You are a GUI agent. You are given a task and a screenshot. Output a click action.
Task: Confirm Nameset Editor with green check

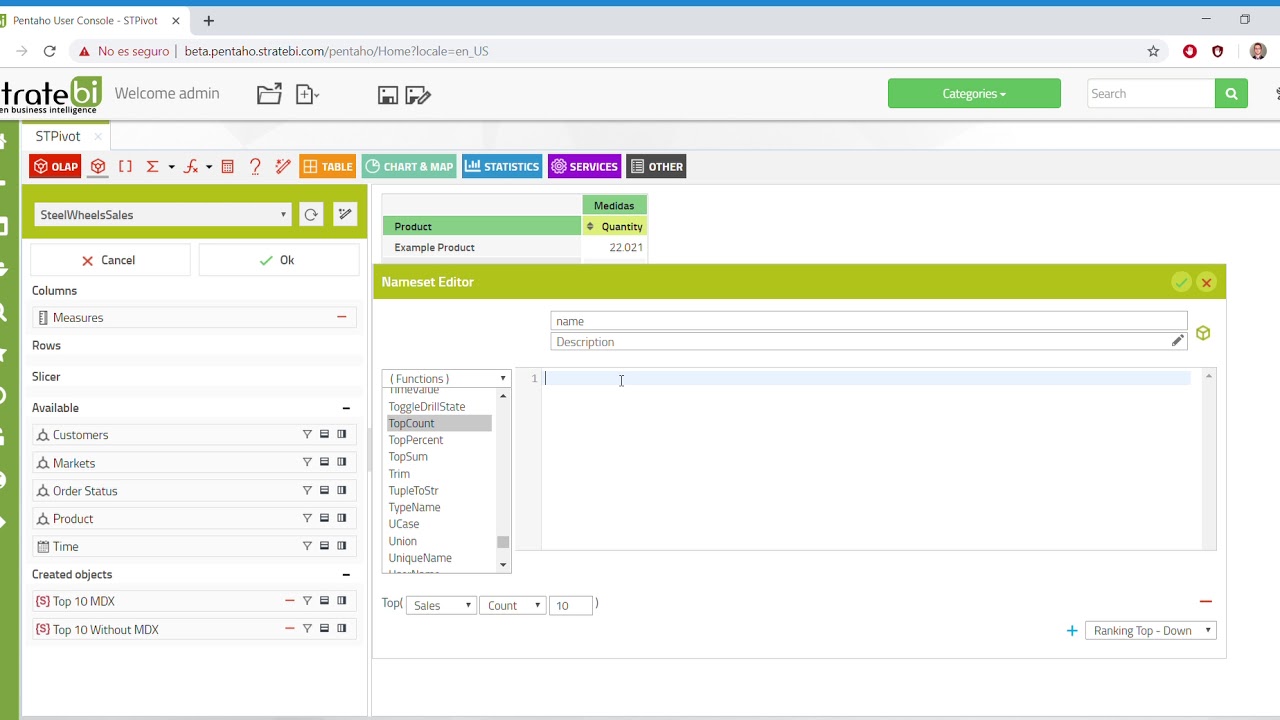pyautogui.click(x=1181, y=283)
